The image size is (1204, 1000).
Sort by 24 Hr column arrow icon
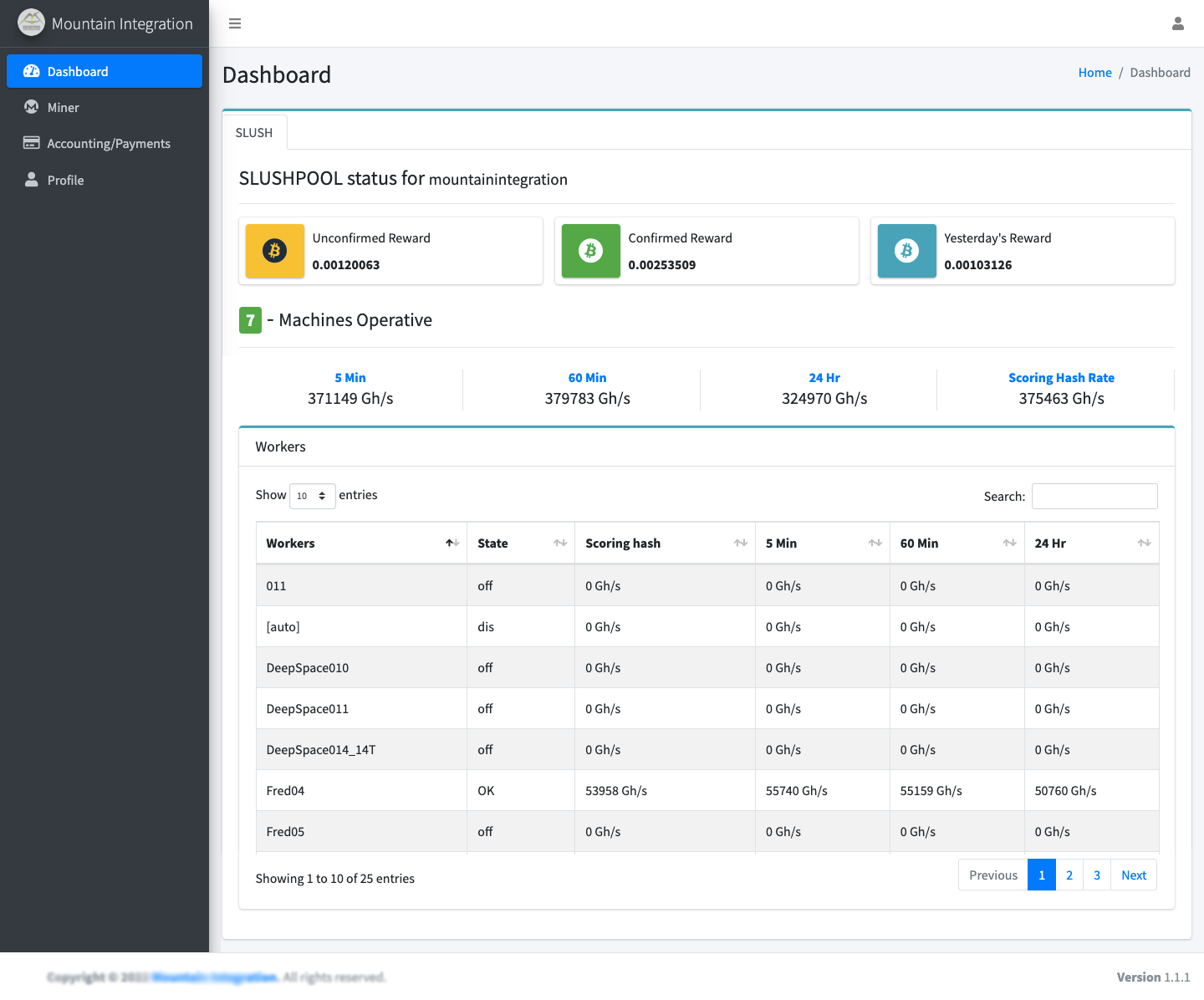[x=1145, y=543]
